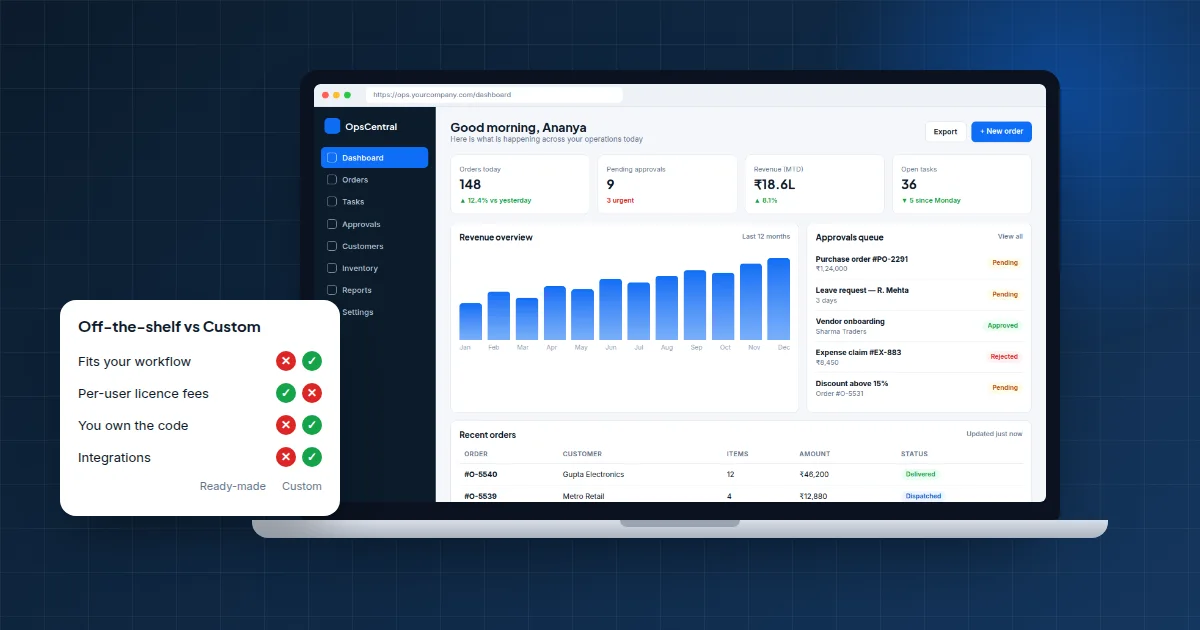Open the Orders today card

pos(520,184)
